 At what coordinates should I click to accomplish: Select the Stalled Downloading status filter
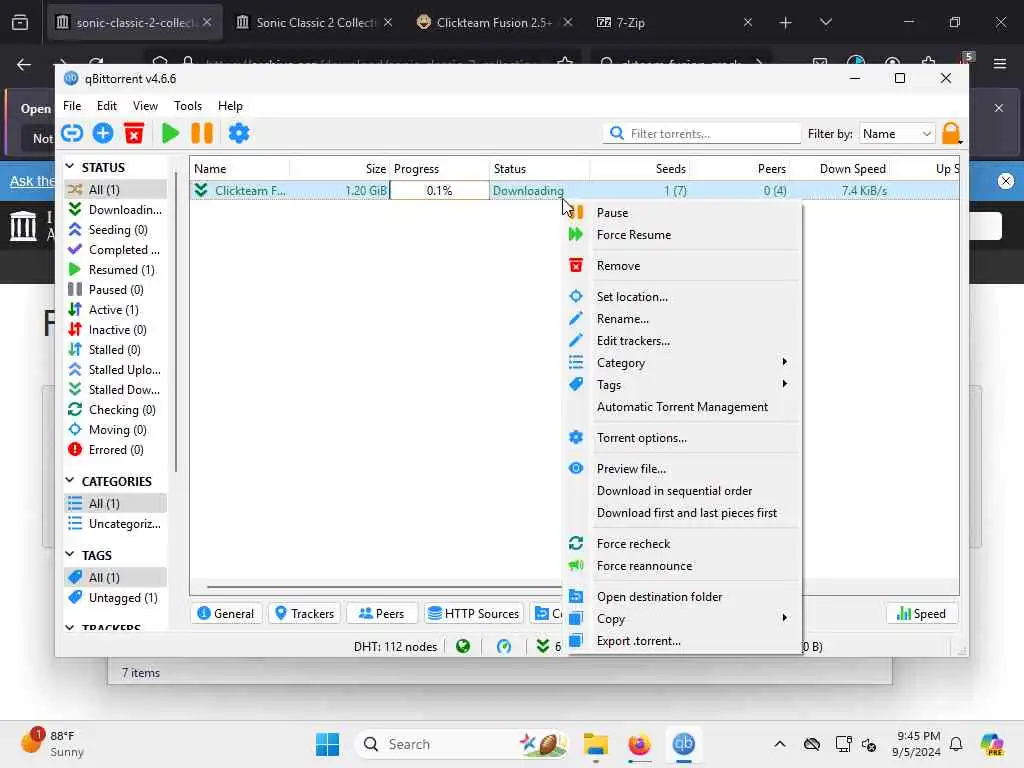(x=116, y=390)
